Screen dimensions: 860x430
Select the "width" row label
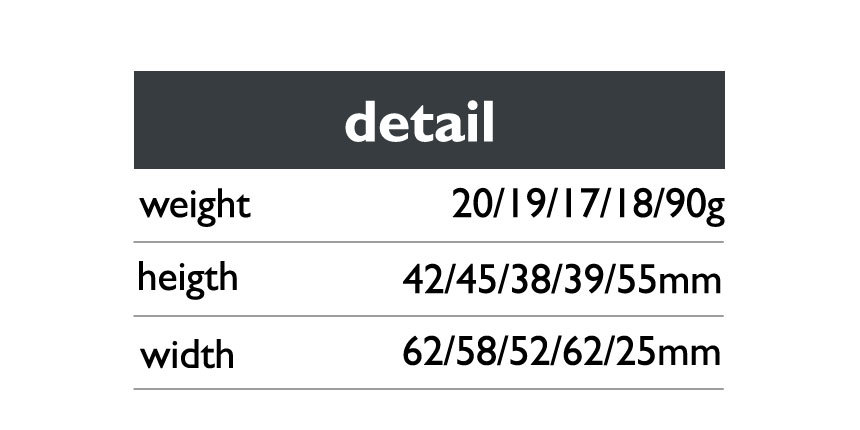click(187, 353)
